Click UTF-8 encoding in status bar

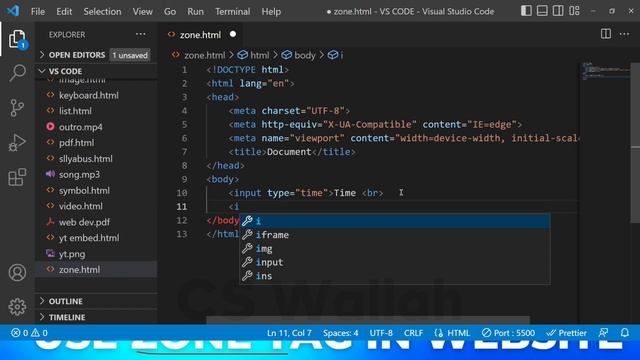point(381,333)
